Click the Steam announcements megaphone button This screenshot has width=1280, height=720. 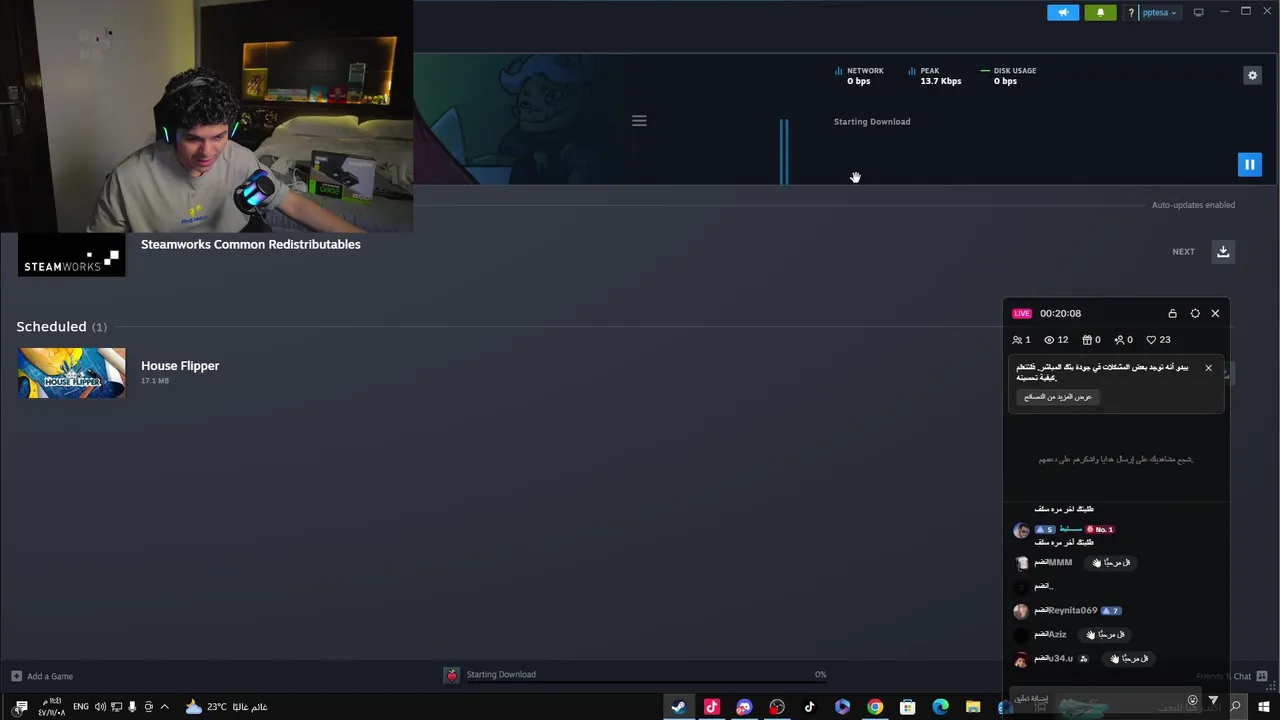pyautogui.click(x=1063, y=12)
